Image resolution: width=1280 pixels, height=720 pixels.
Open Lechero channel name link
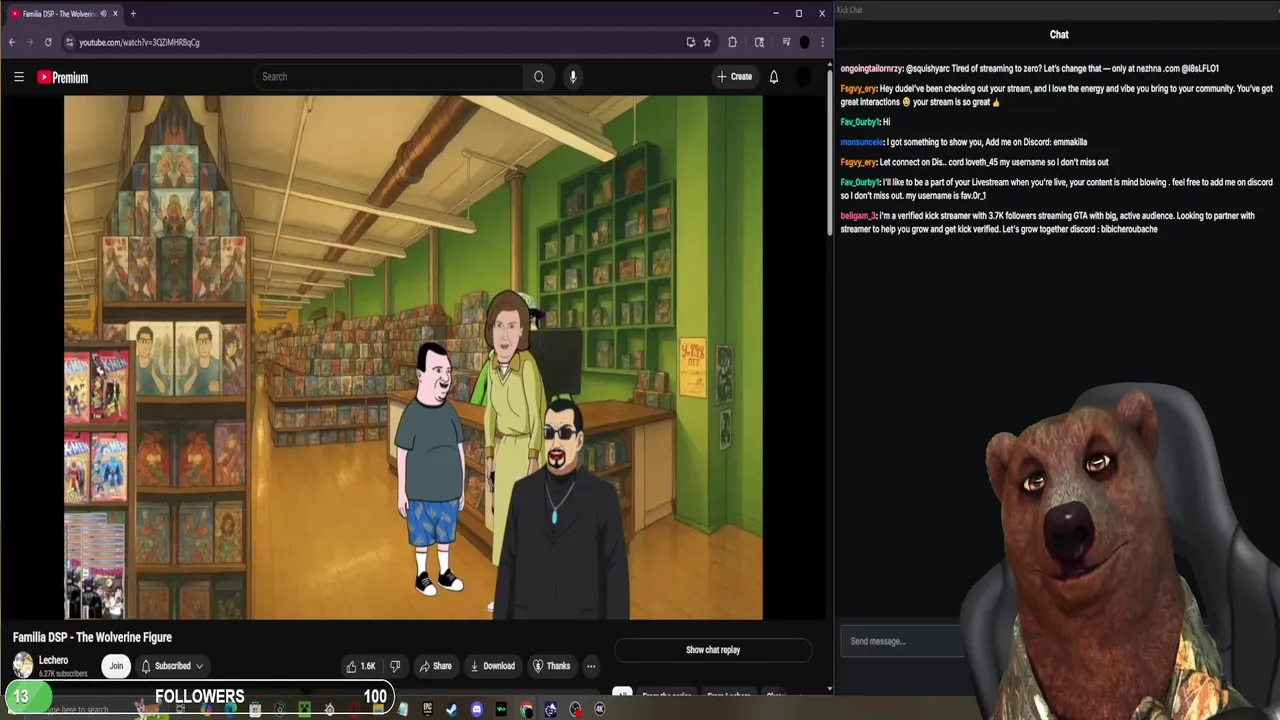53,660
